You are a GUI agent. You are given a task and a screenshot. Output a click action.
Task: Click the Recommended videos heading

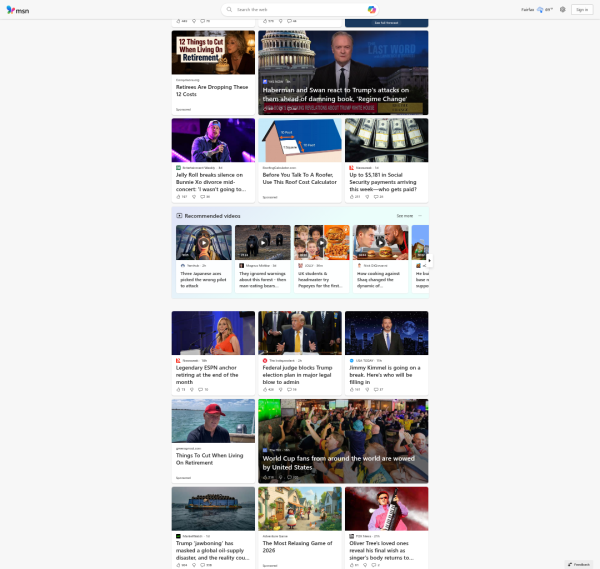(x=212, y=216)
